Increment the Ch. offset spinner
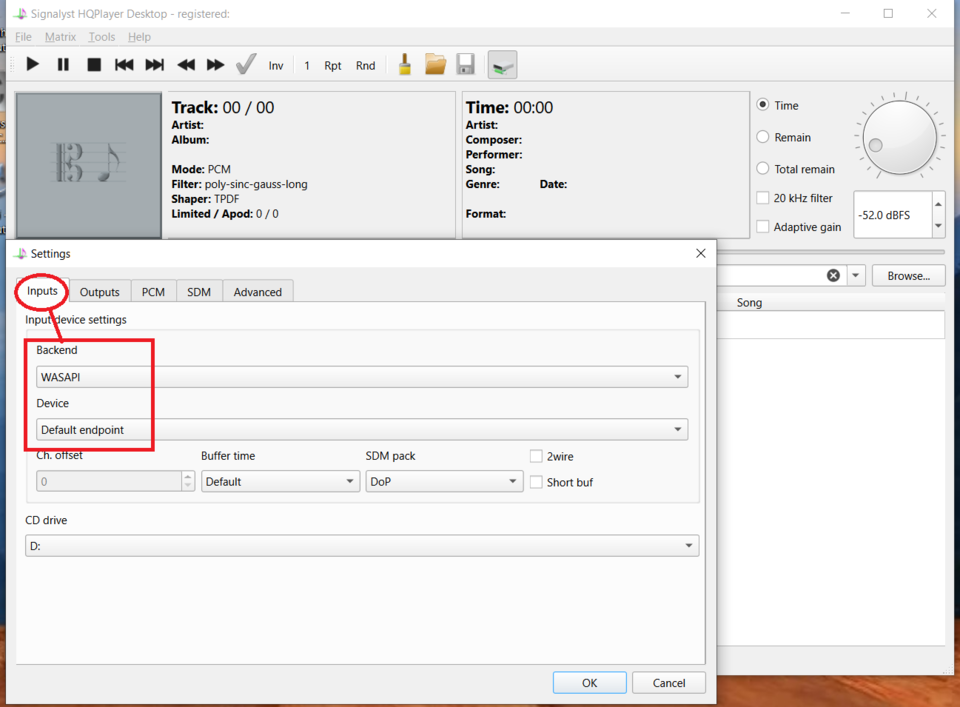 188,476
